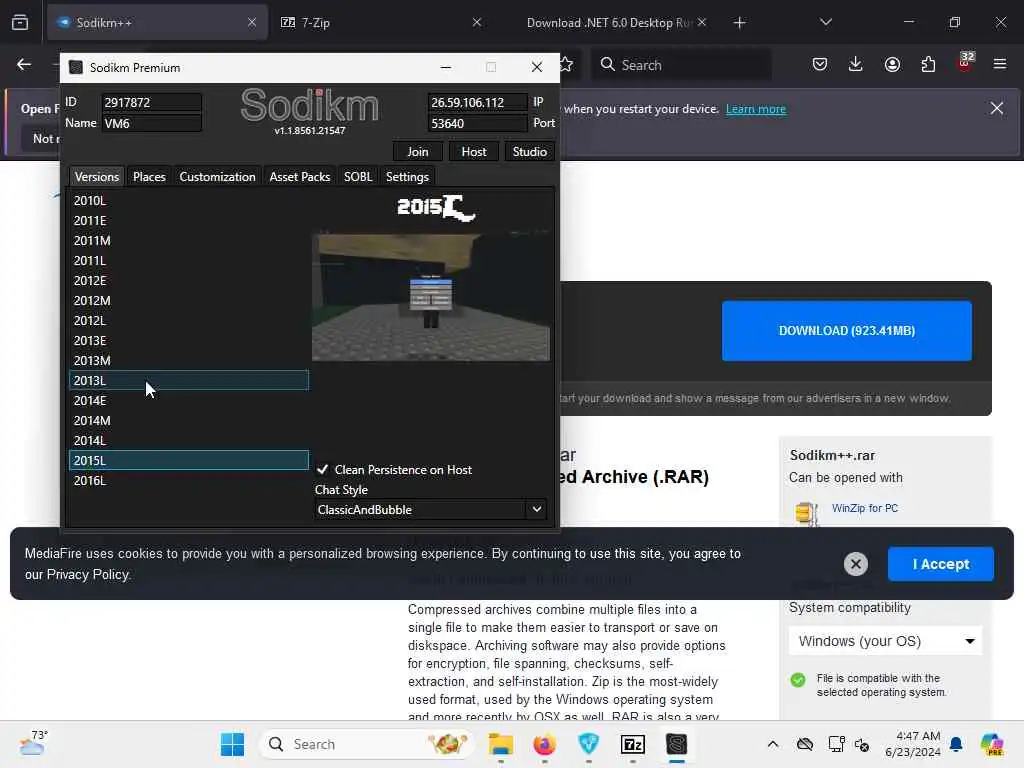The width and height of the screenshot is (1024, 768).
Task: Go back in Firefox
Action: coord(24,64)
